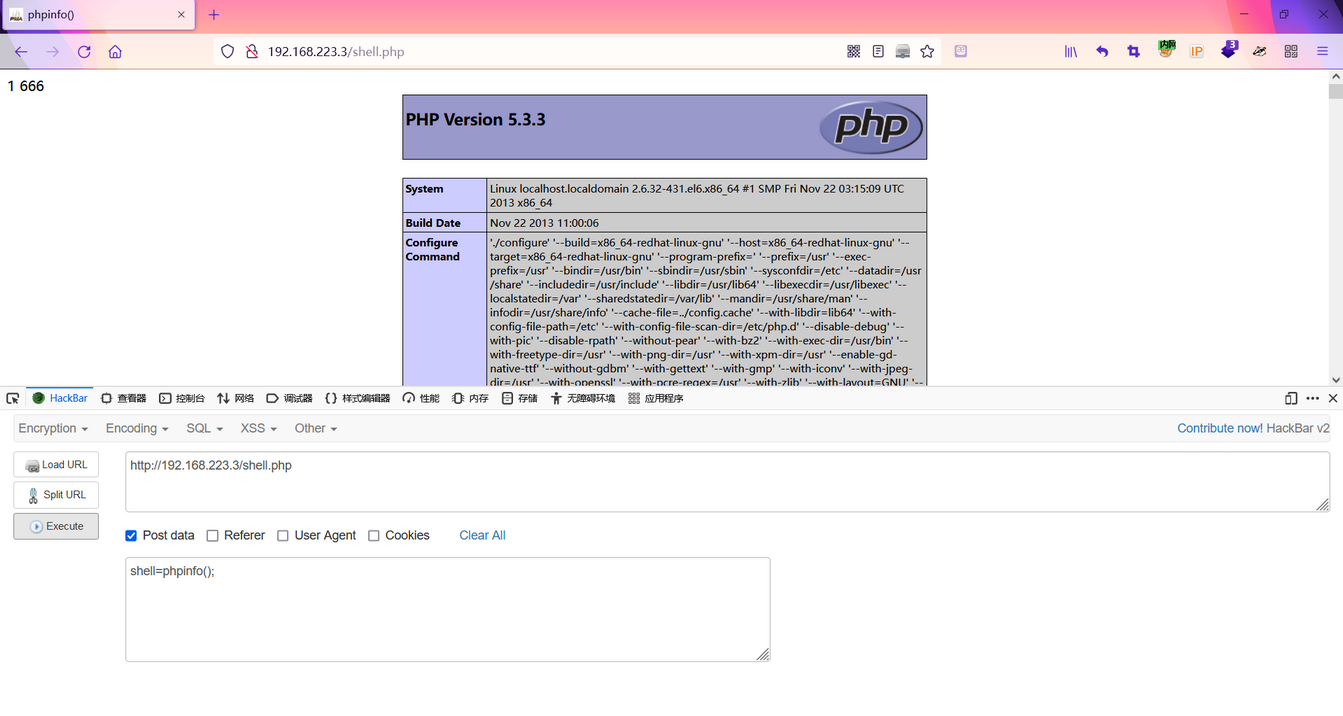Click the PHP logo image

tap(871, 127)
